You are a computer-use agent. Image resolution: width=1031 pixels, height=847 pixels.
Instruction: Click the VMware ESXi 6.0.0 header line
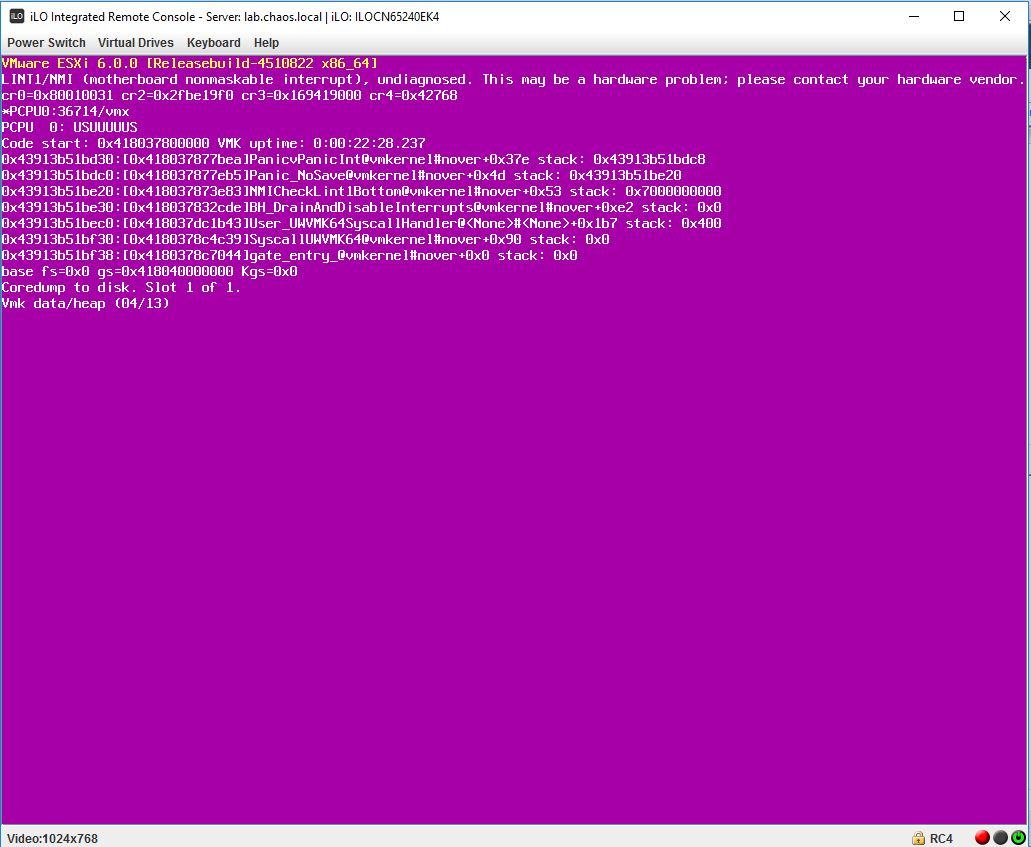pos(189,63)
